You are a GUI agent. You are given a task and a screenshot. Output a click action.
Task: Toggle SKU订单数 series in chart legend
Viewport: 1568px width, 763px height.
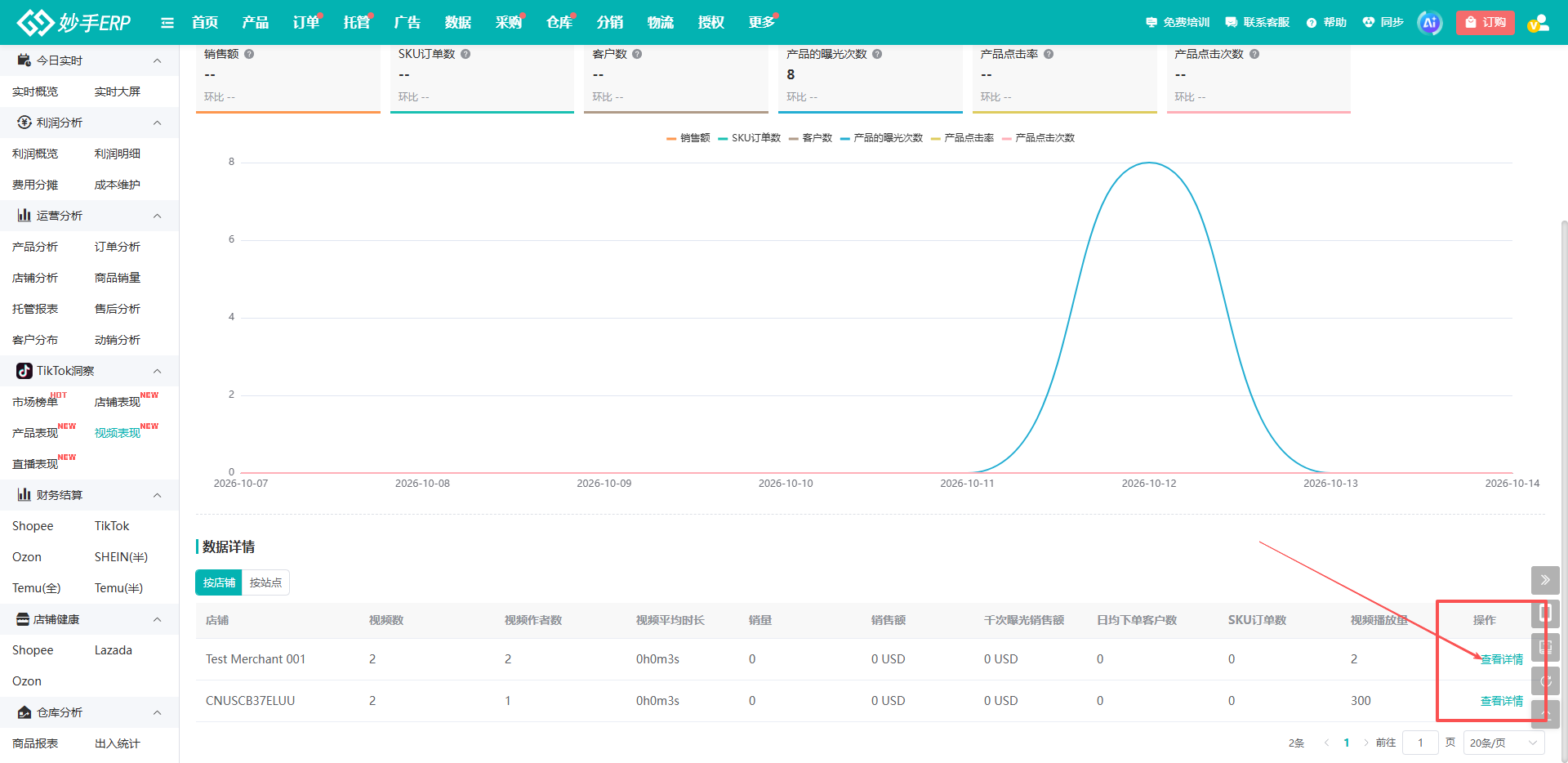point(750,138)
